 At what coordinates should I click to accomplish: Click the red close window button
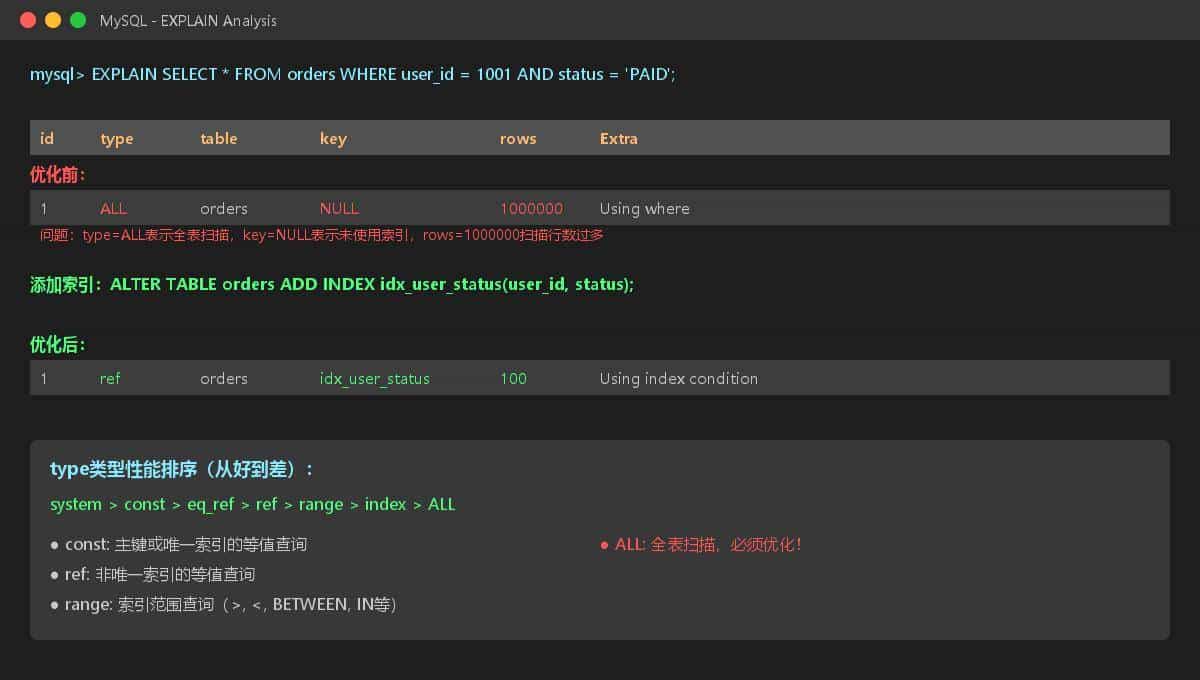28,20
